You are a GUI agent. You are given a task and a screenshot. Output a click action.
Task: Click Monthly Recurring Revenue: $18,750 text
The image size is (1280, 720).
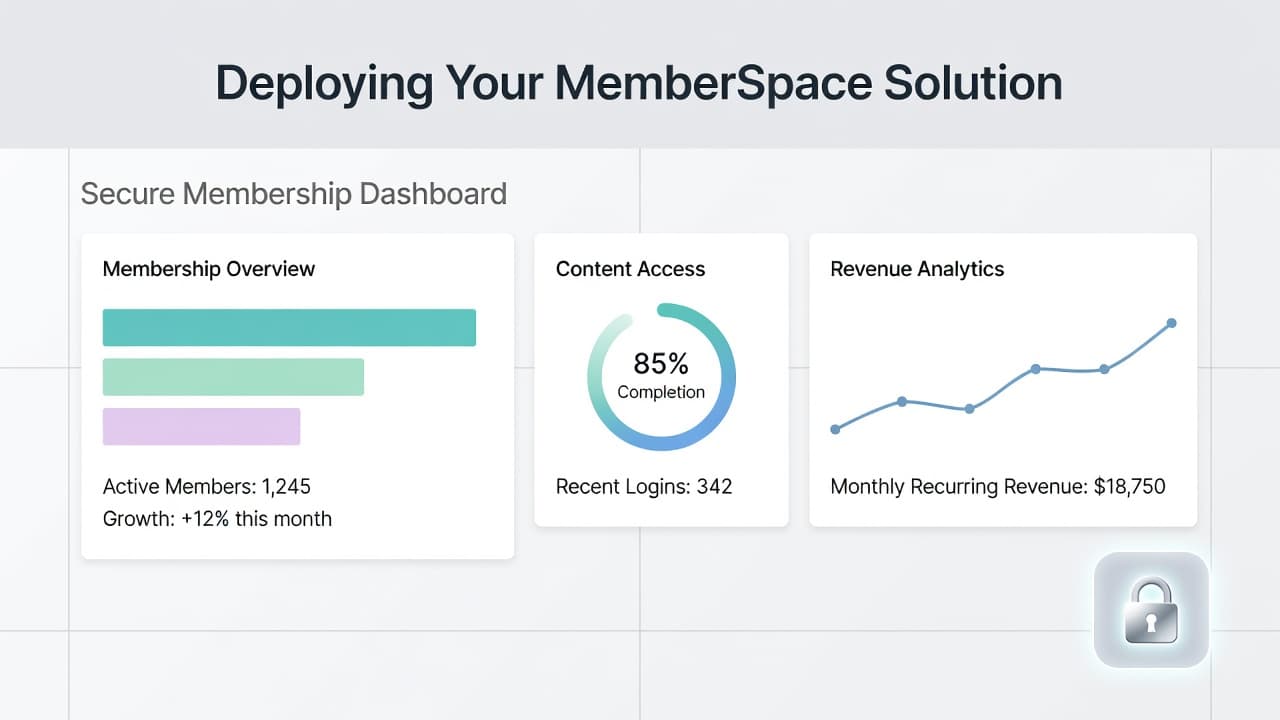998,487
